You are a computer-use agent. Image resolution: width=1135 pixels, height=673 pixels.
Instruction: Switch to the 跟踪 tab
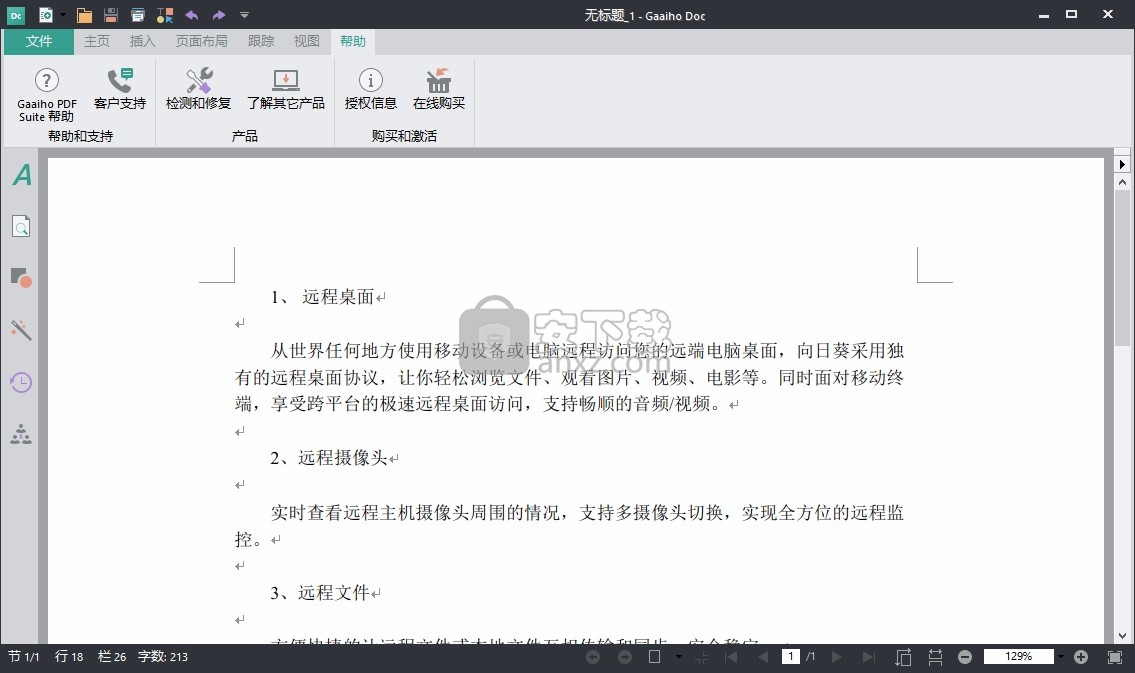pyautogui.click(x=261, y=41)
